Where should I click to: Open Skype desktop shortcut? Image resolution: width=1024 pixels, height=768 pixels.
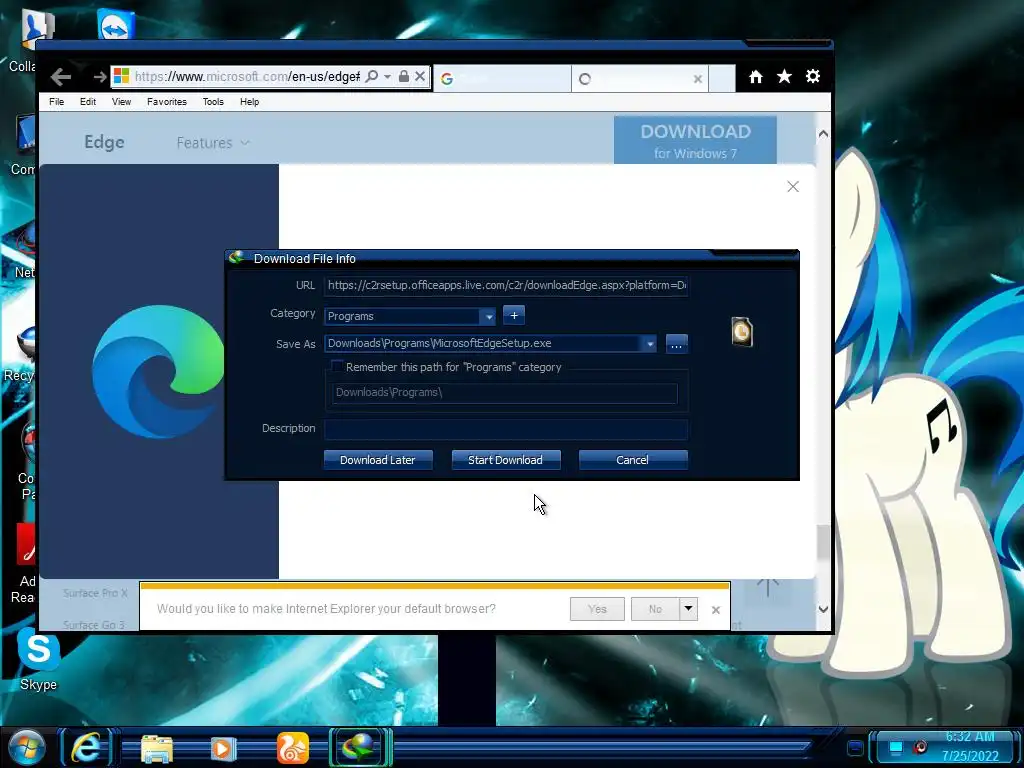click(39, 660)
